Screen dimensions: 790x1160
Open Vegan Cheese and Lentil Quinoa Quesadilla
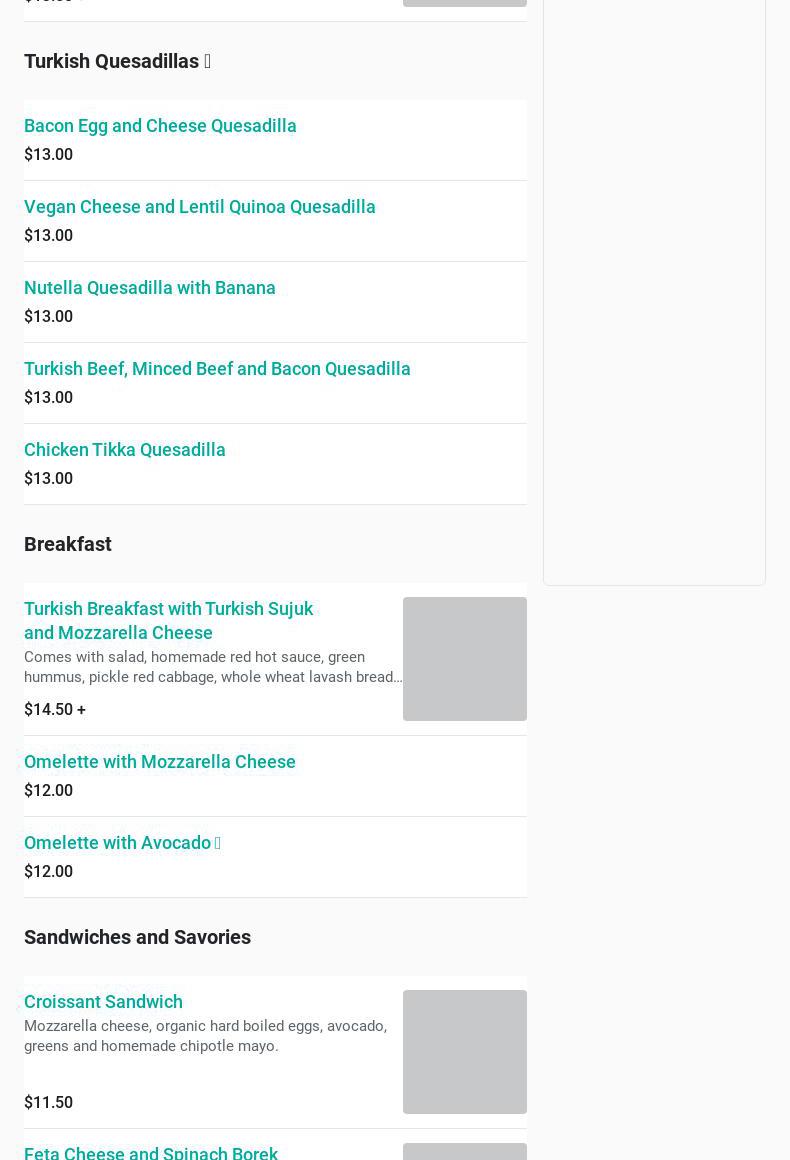click(x=200, y=207)
